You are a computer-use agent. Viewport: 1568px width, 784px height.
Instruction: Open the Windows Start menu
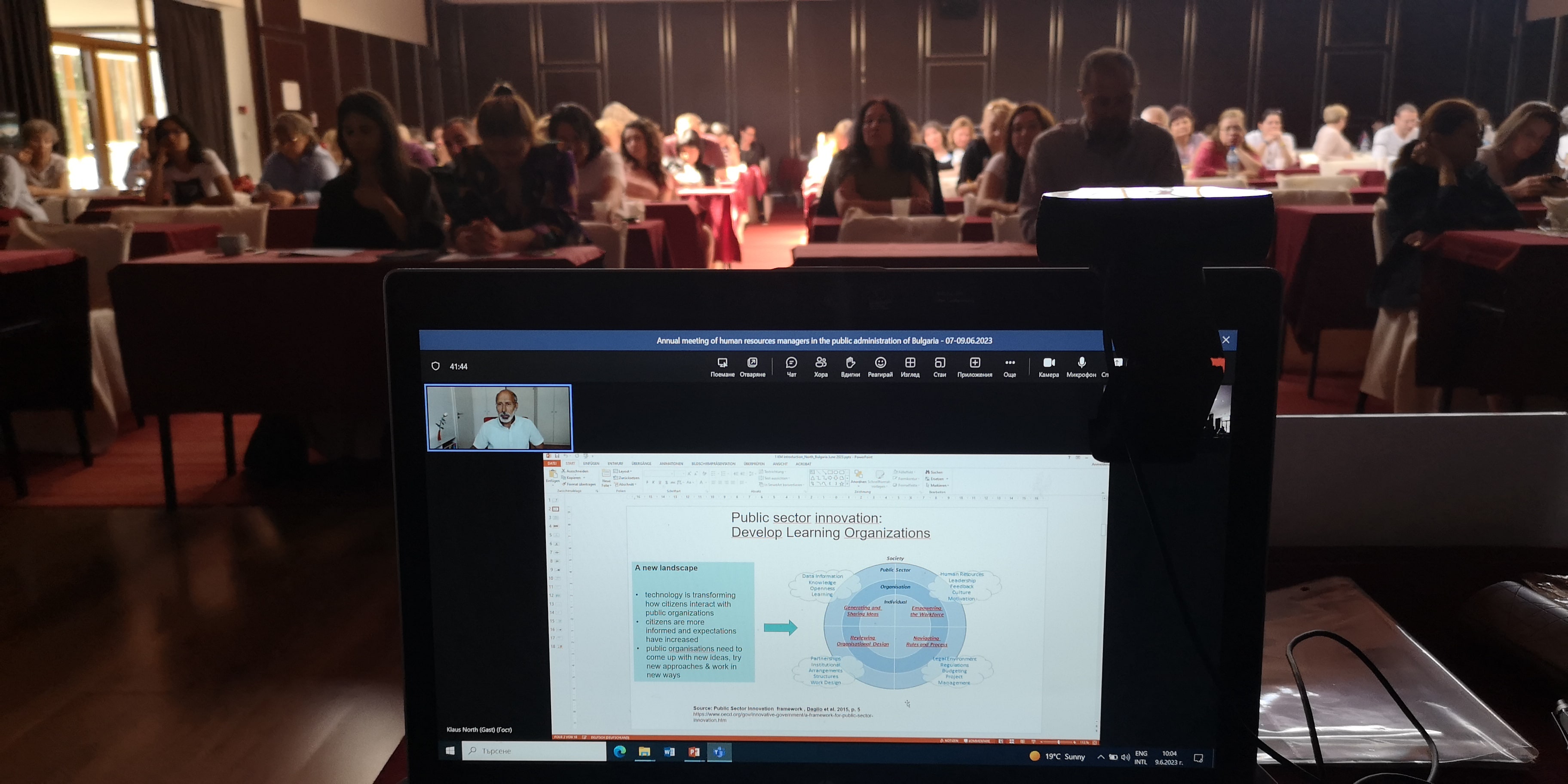450,750
